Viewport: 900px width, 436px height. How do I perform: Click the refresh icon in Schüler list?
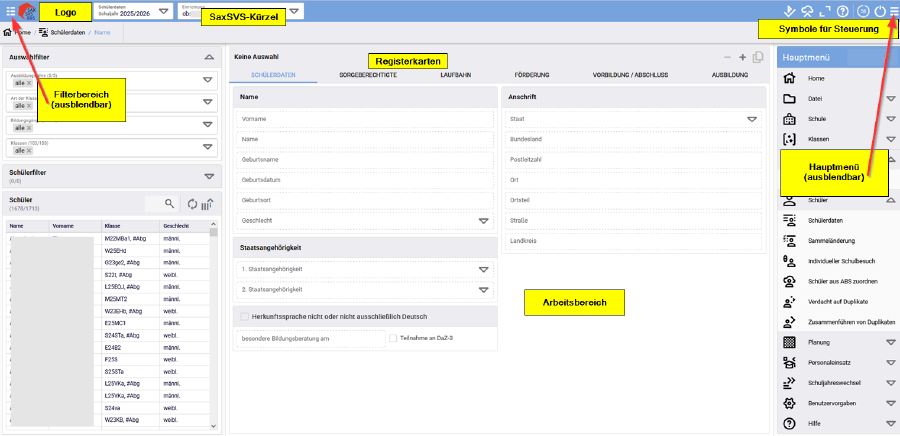tap(193, 204)
